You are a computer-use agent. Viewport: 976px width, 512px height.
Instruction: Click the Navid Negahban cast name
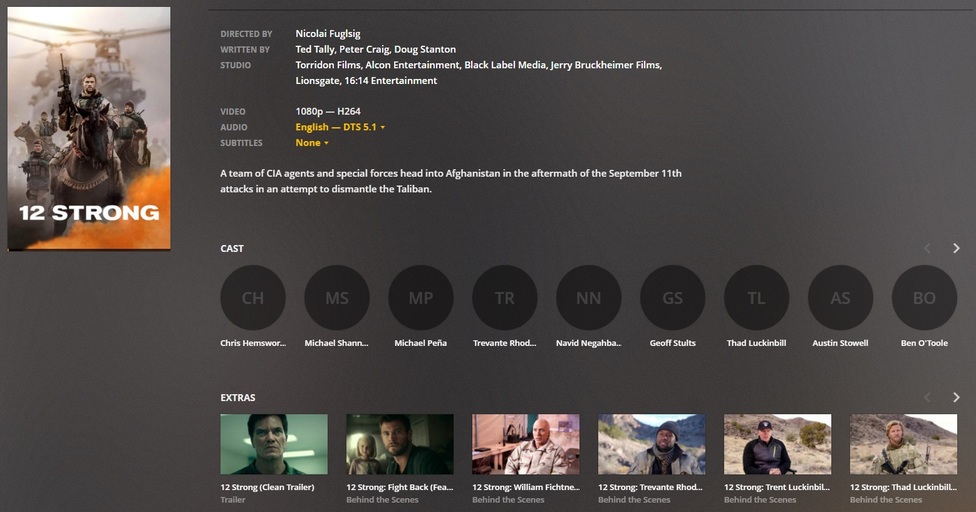(589, 343)
